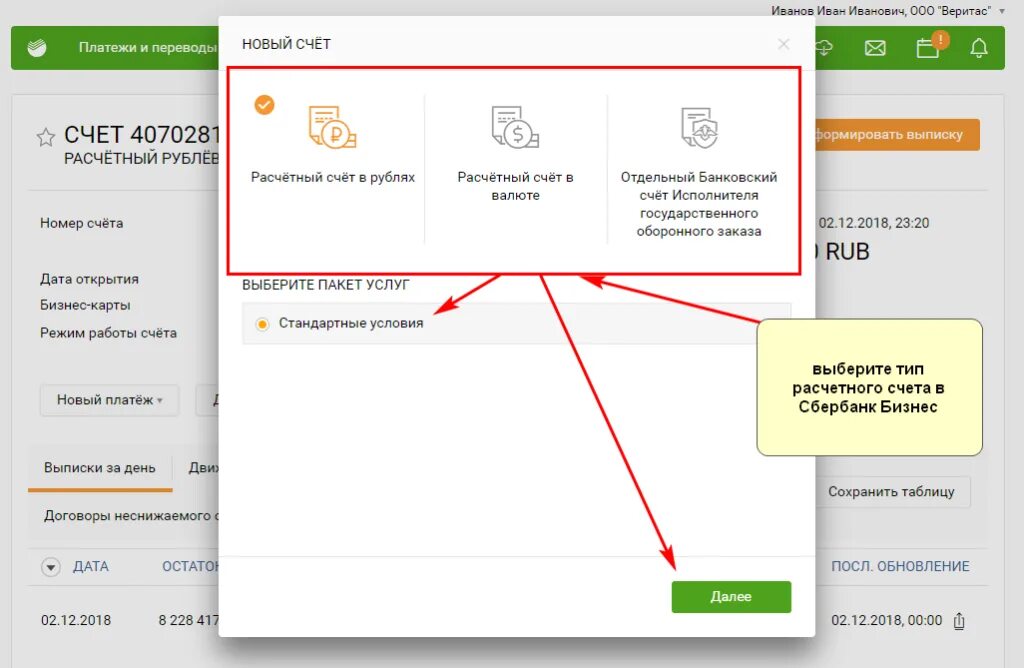Click the 02.12.2018 date cell
The width and height of the screenshot is (1024, 668).
point(76,620)
